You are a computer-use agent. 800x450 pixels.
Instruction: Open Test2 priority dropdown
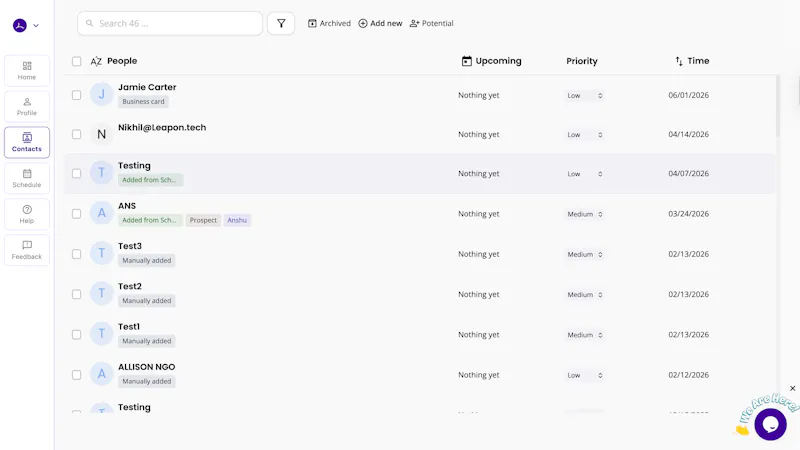585,294
